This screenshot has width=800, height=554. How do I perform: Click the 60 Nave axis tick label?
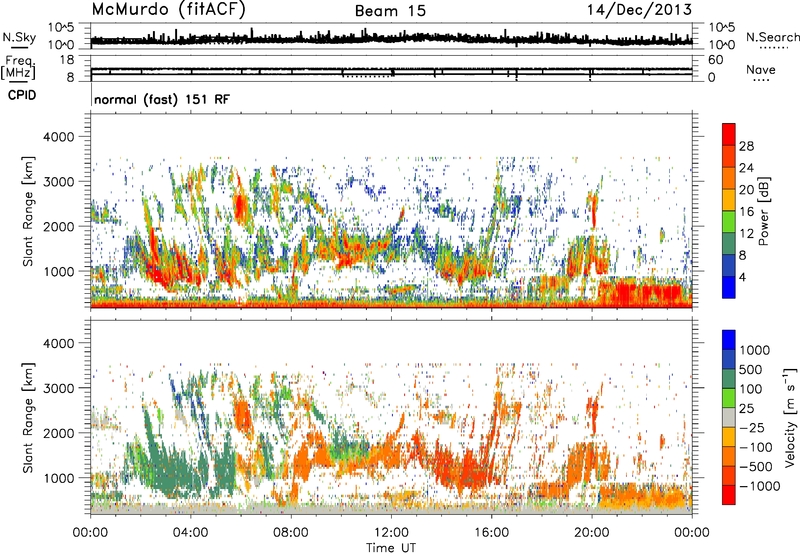pyautogui.click(x=715, y=60)
